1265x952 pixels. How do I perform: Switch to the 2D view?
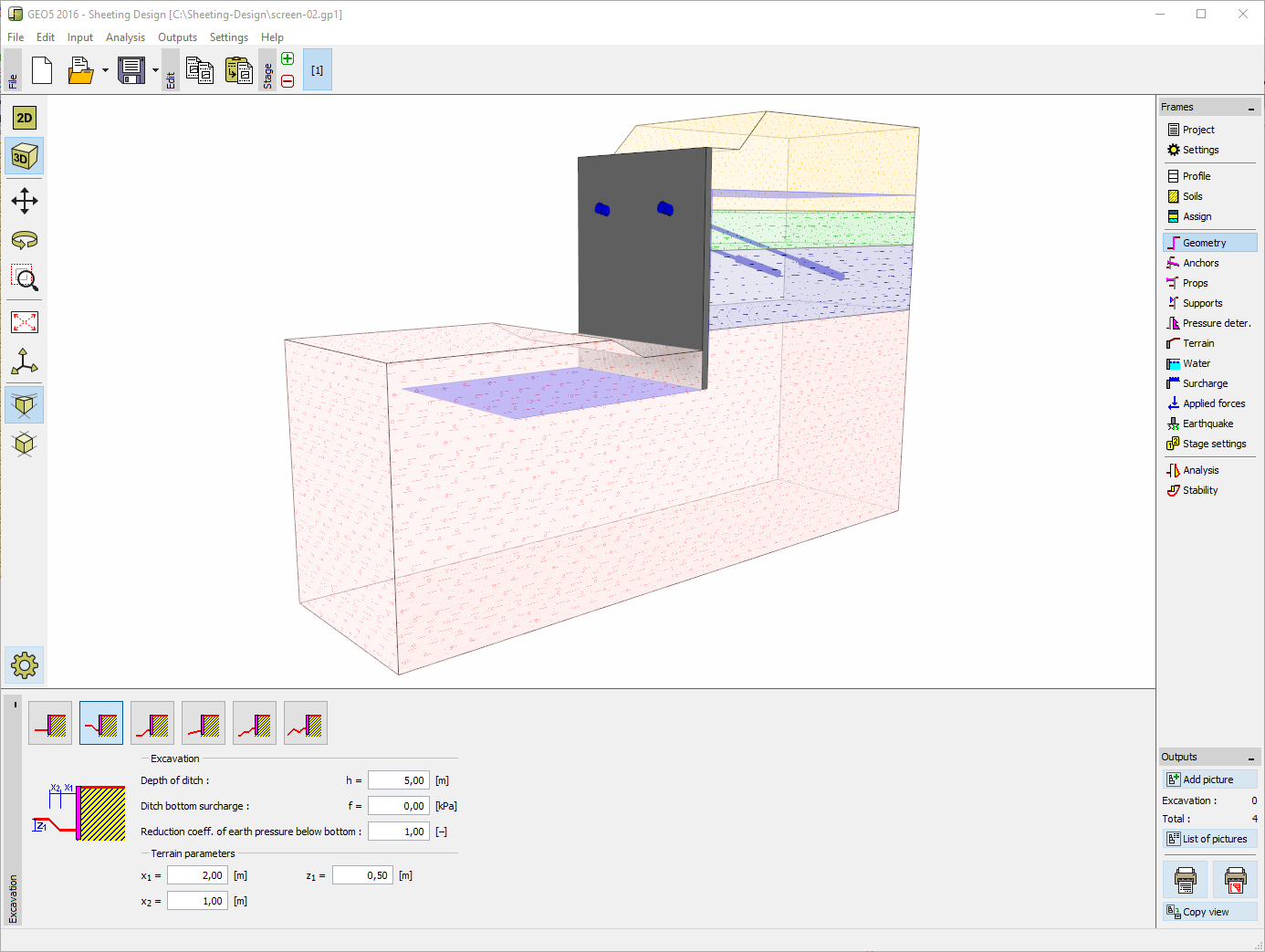tap(24, 117)
